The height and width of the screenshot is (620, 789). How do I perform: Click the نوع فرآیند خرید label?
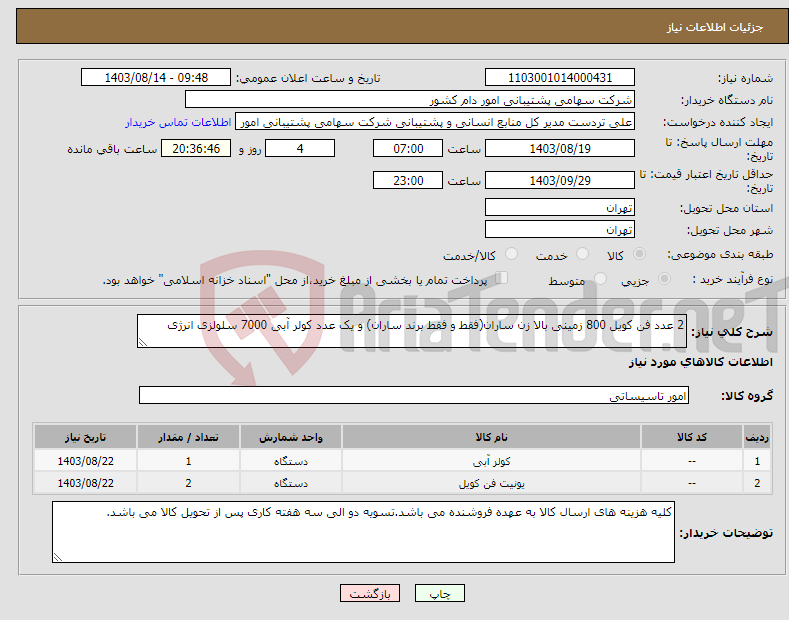[x=732, y=279]
